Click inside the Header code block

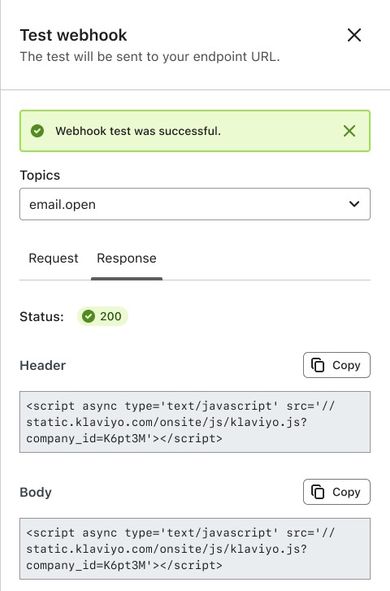click(195, 422)
